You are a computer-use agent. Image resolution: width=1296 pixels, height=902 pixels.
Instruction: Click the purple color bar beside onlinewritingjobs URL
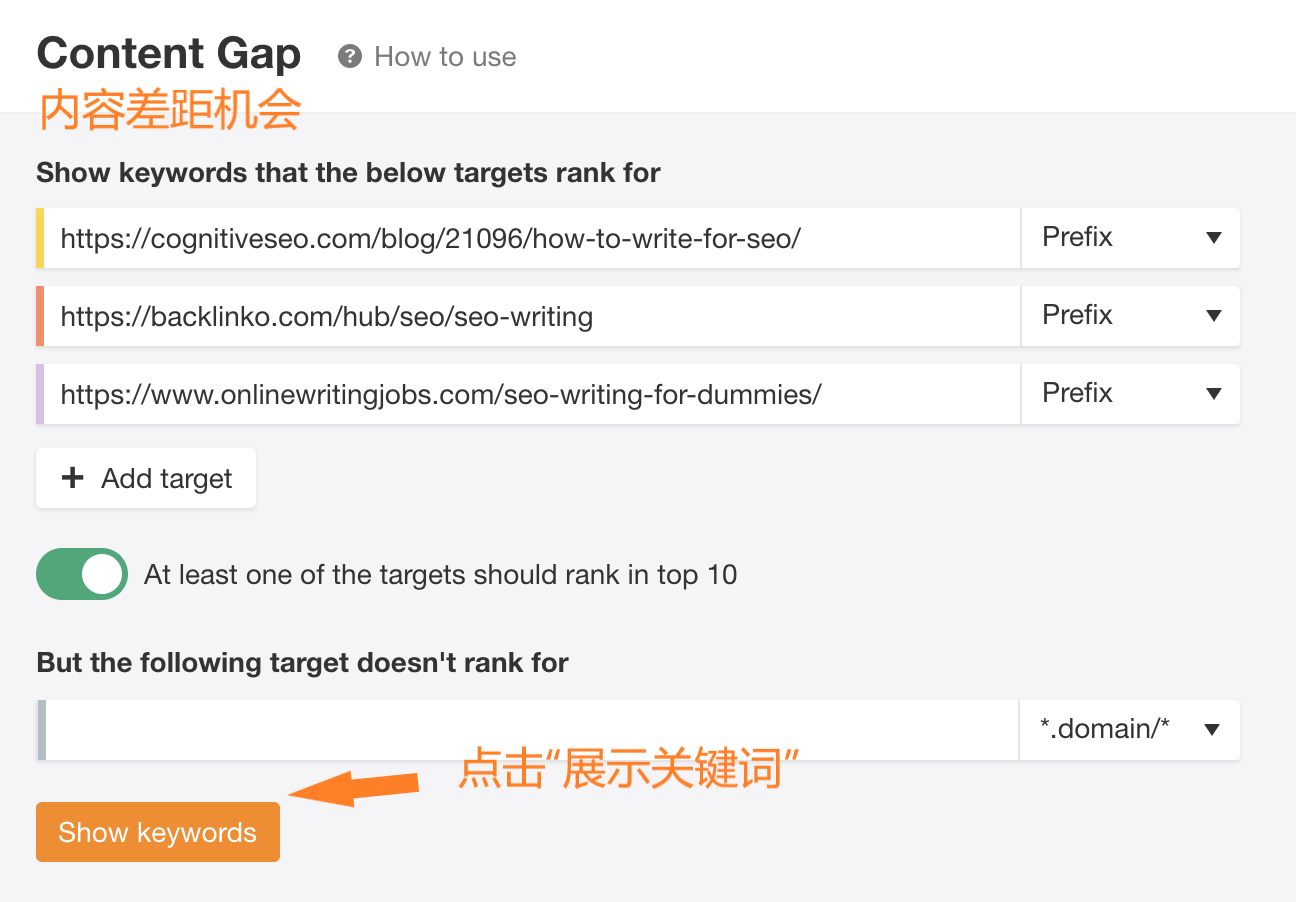click(x=40, y=394)
